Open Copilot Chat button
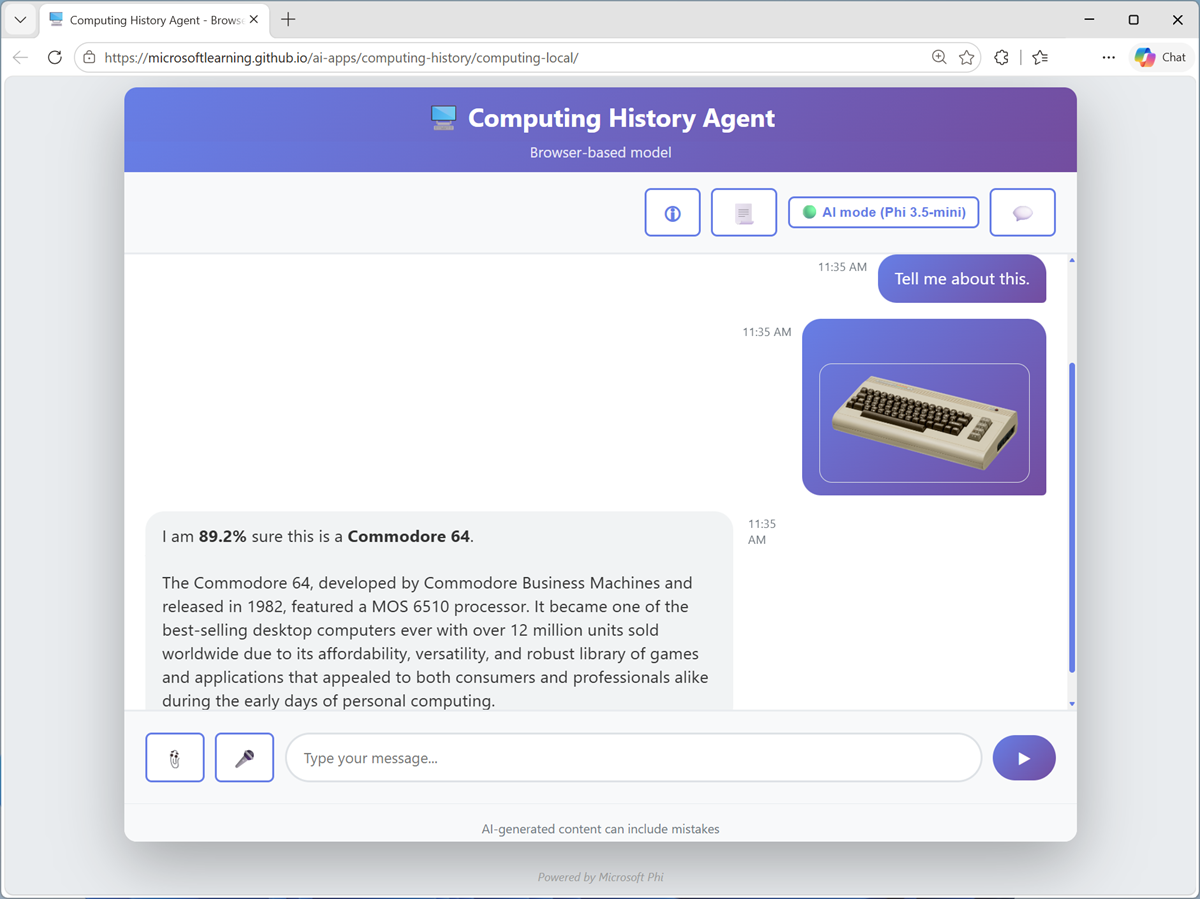Viewport: 1200px width, 899px height. click(x=1160, y=58)
